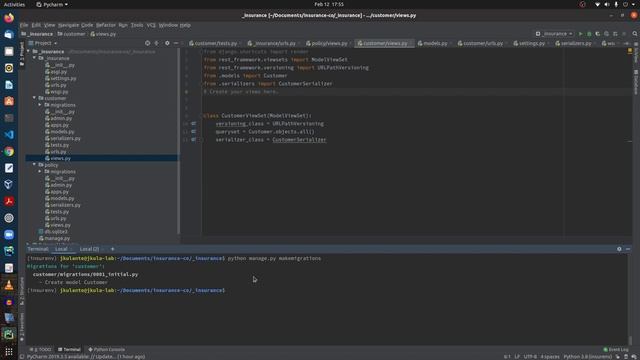Click PyCharm icon in the dock
The width and height of the screenshot is (640, 360).
pyautogui.click(x=9, y=335)
